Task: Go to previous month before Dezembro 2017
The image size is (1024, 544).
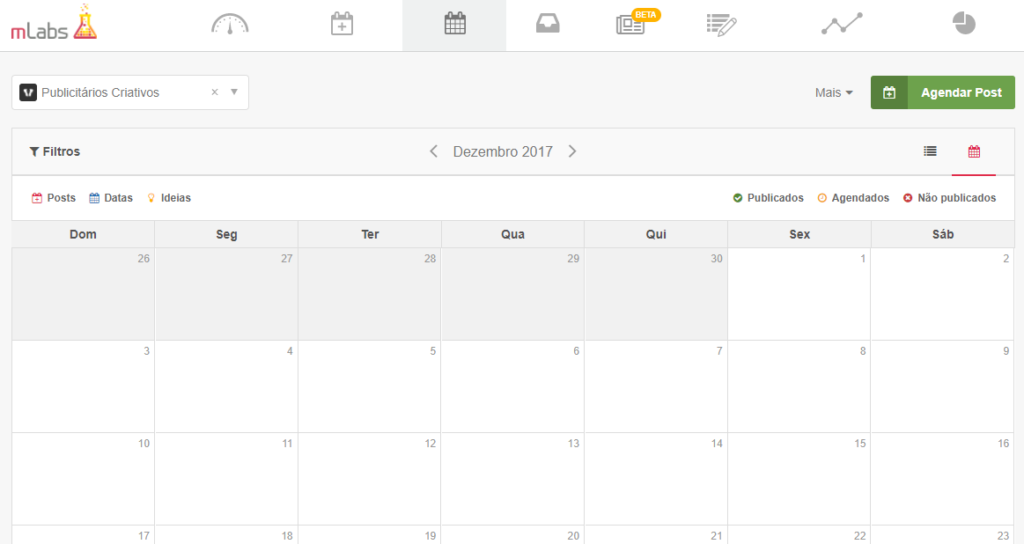Action: (434, 152)
